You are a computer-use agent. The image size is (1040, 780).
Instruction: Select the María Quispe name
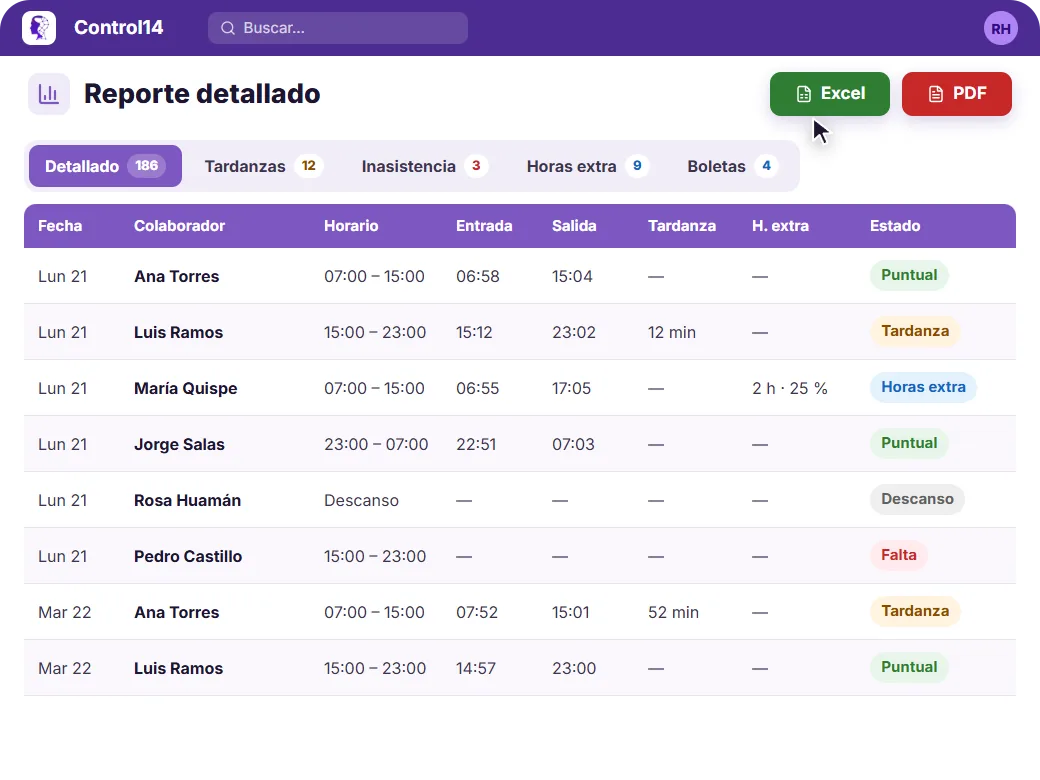pyautogui.click(x=185, y=388)
